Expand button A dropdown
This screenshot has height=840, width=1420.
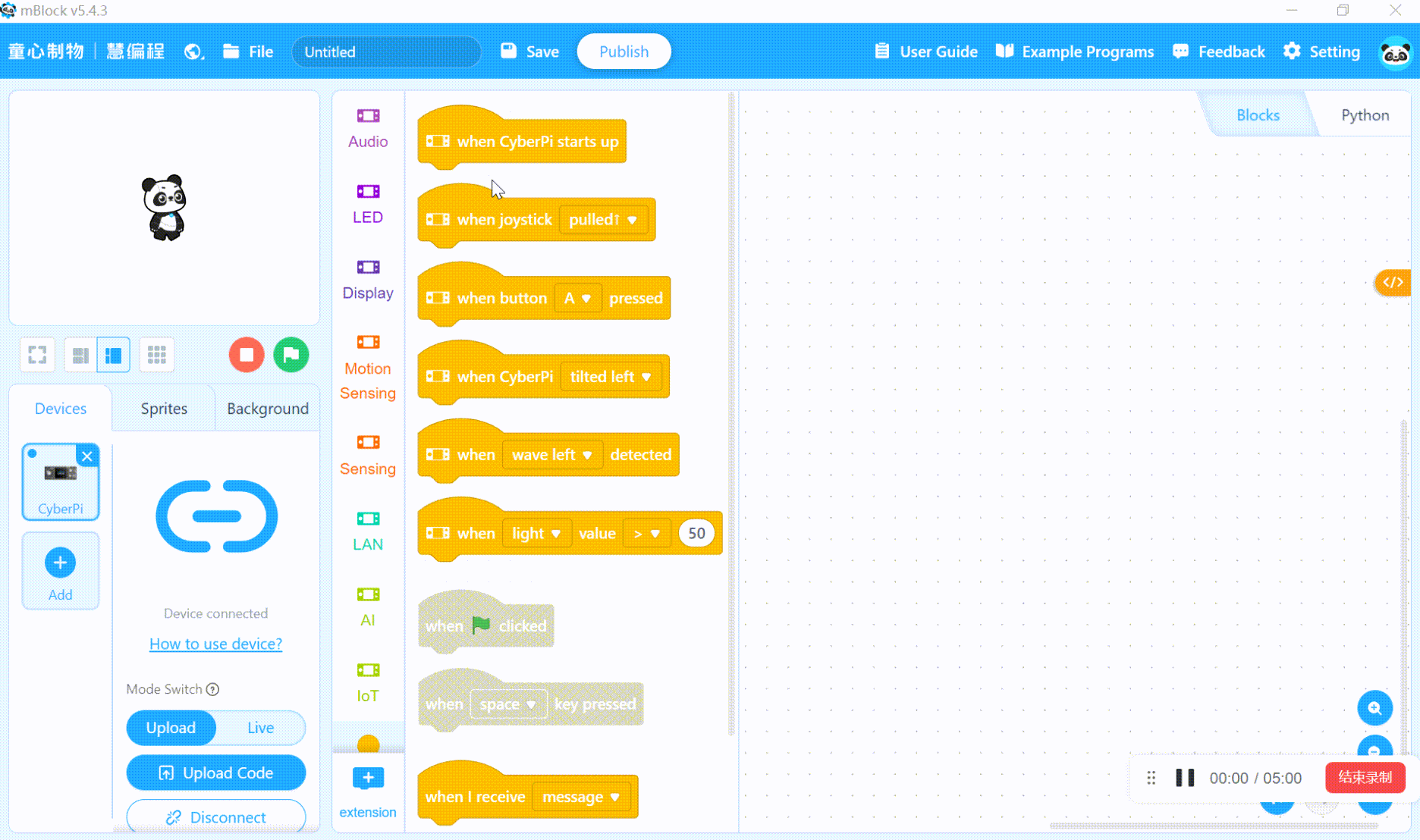point(577,299)
